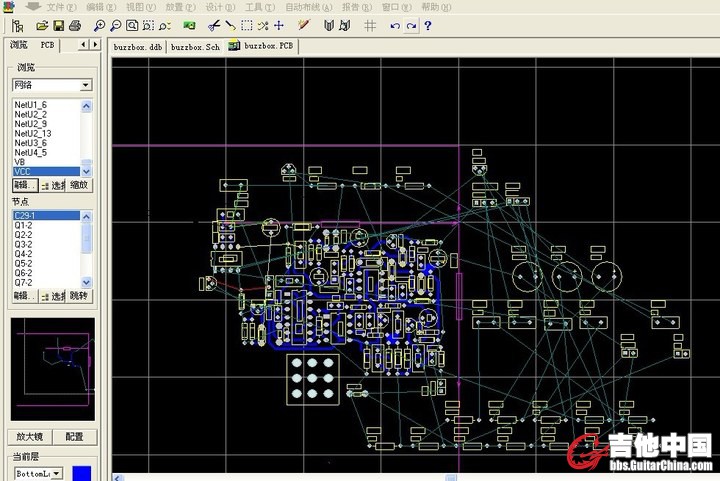This screenshot has height=481, width=720.
Task: Click the blue current layer color swatch
Action: coord(82,473)
